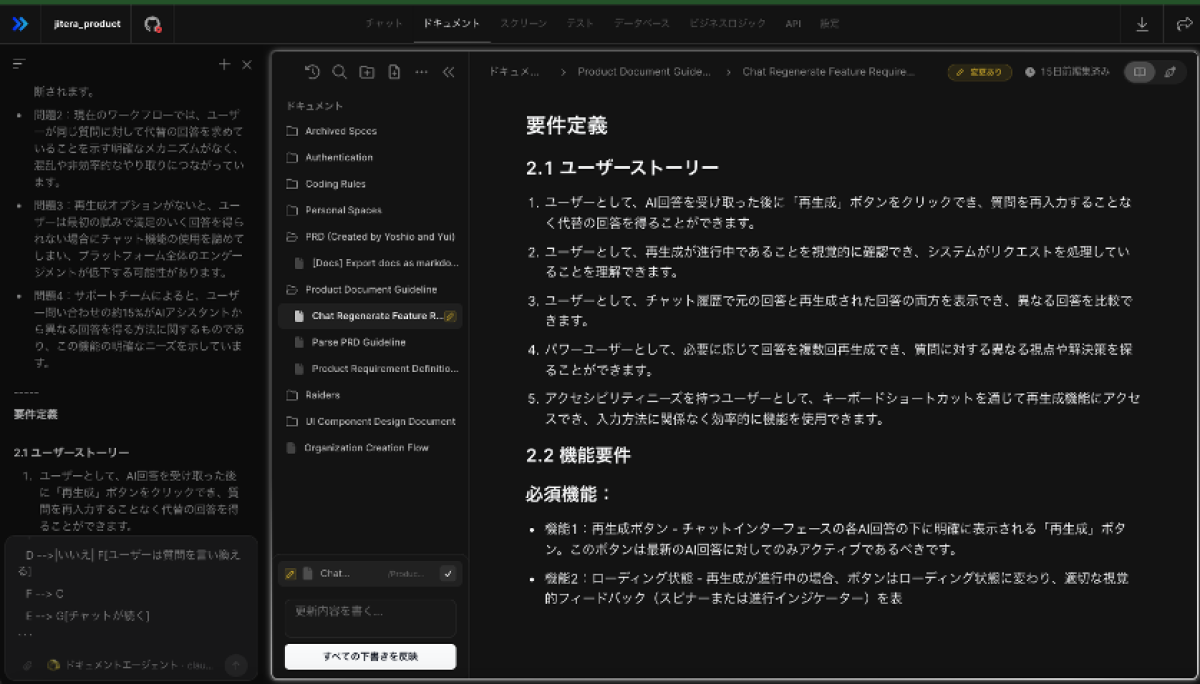1200x684 pixels.
Task: Collapse the document sidebar panel
Action: [448, 72]
